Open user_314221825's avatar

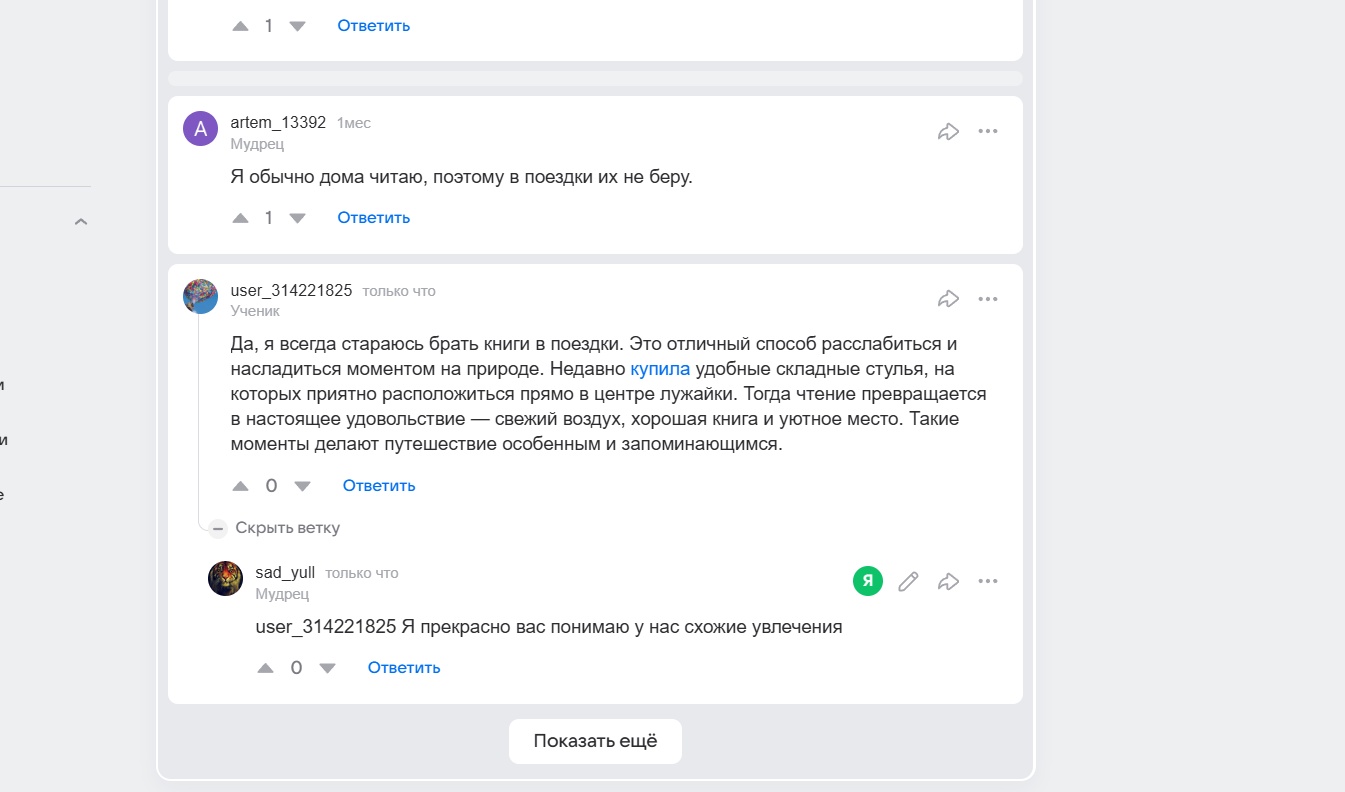(x=199, y=296)
